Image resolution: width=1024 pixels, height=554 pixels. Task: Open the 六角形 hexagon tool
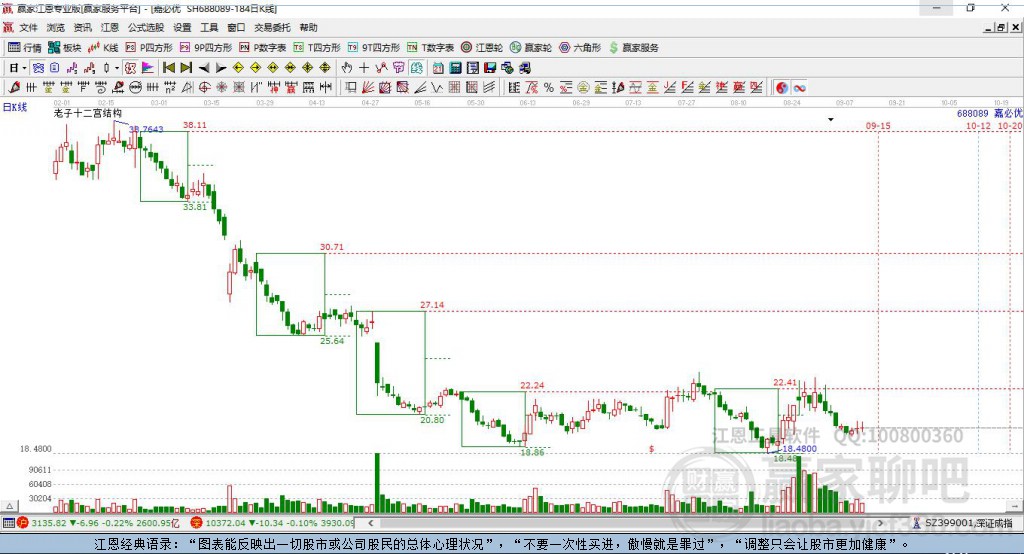tap(580, 48)
